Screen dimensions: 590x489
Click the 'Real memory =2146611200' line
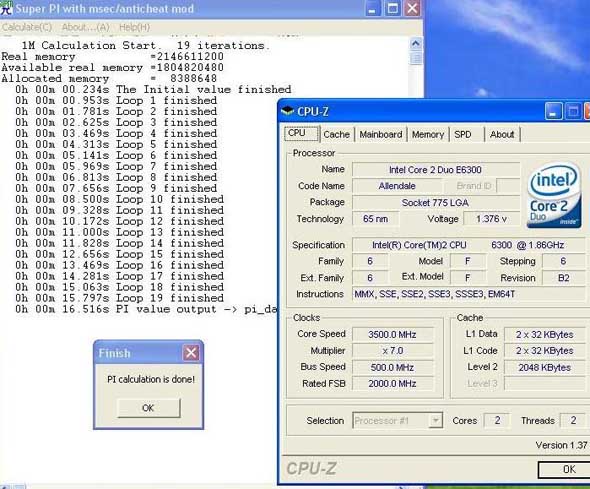pyautogui.click(x=113, y=57)
